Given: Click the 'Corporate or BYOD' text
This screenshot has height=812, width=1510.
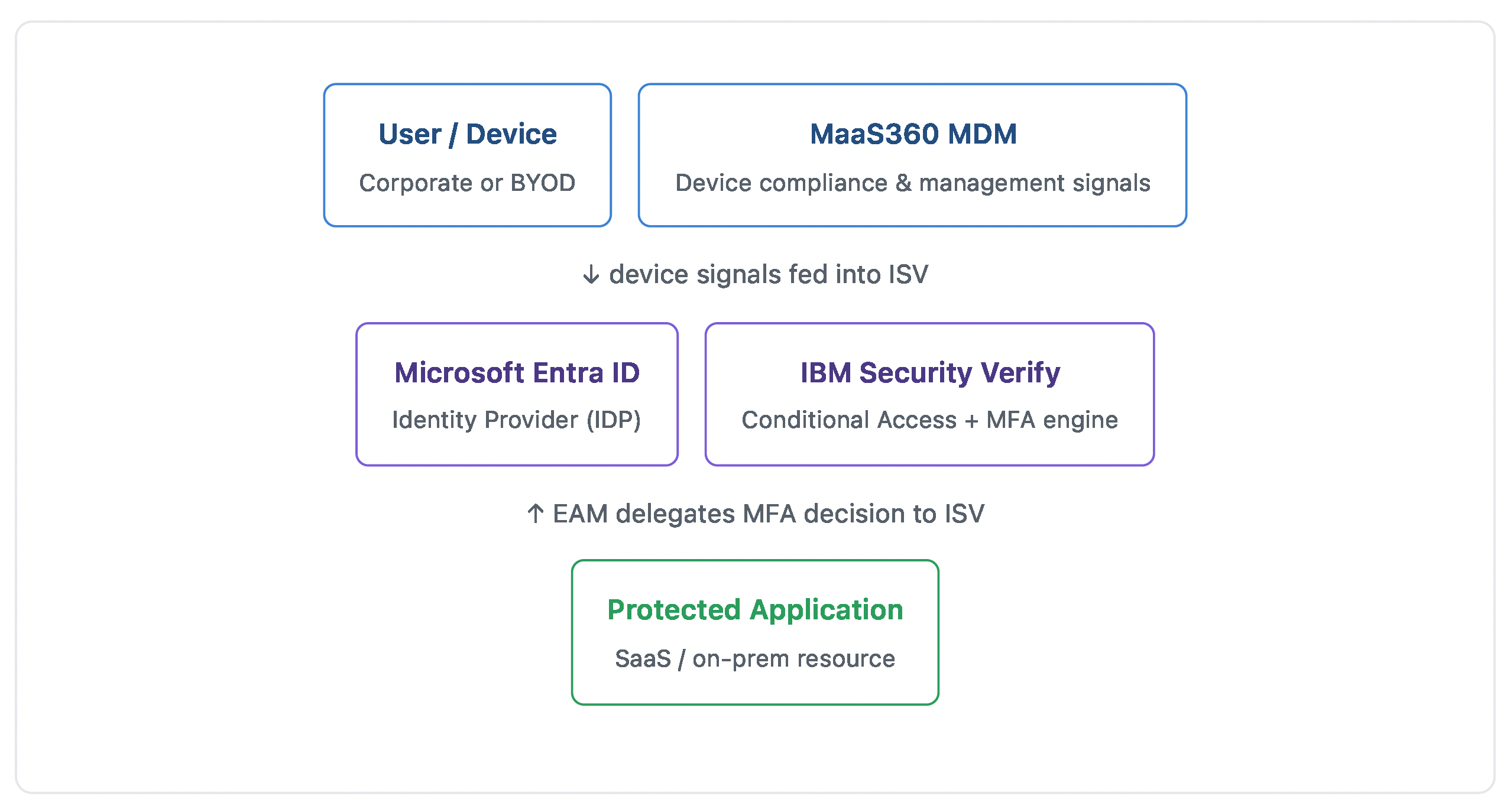Looking at the screenshot, I should pos(467,183).
